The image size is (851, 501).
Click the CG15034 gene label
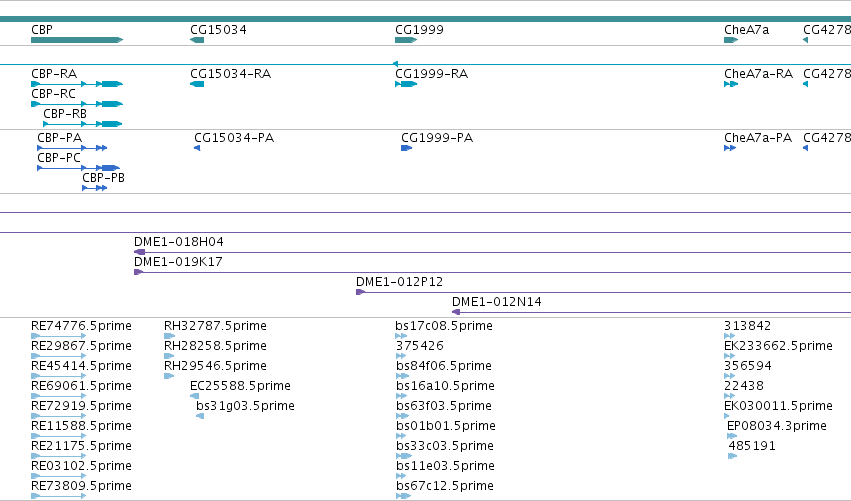point(218,30)
